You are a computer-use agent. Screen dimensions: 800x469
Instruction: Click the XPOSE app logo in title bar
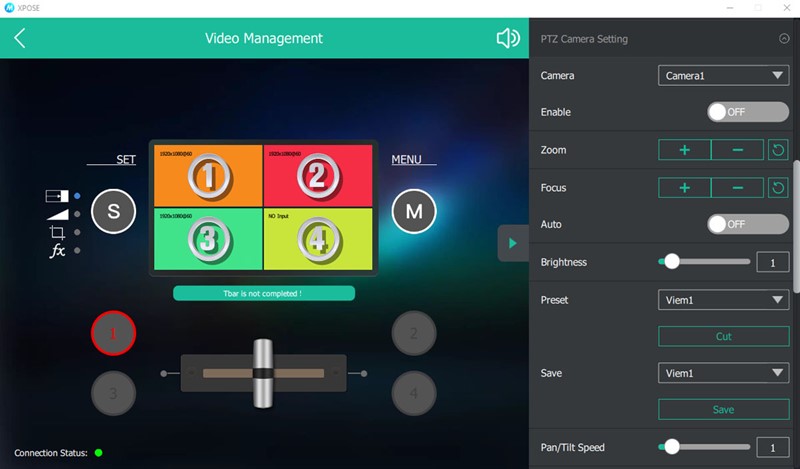tap(9, 8)
